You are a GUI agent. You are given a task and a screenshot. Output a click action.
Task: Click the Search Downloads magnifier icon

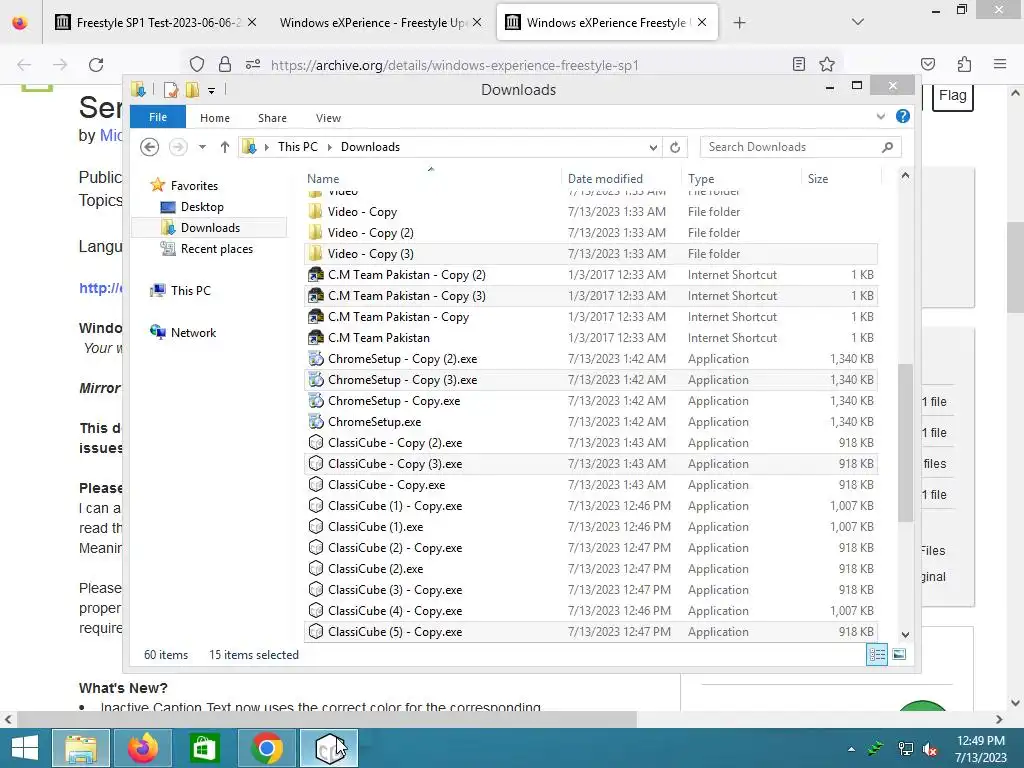tap(887, 147)
